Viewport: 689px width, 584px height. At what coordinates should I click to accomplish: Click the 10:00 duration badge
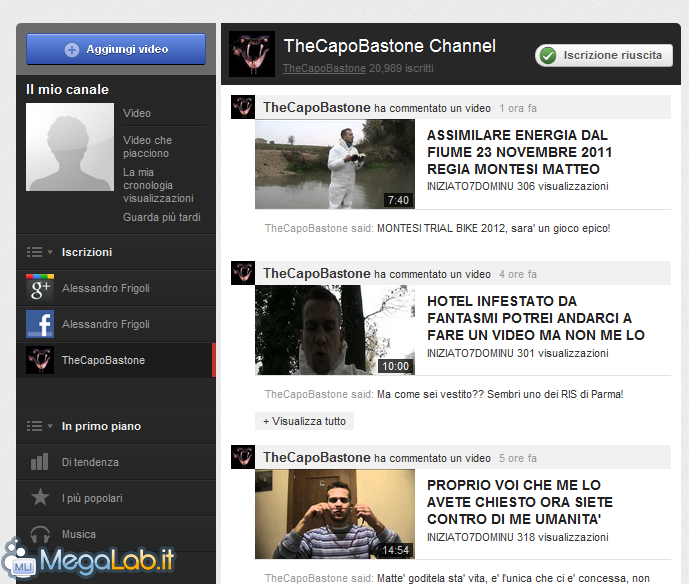(395, 366)
